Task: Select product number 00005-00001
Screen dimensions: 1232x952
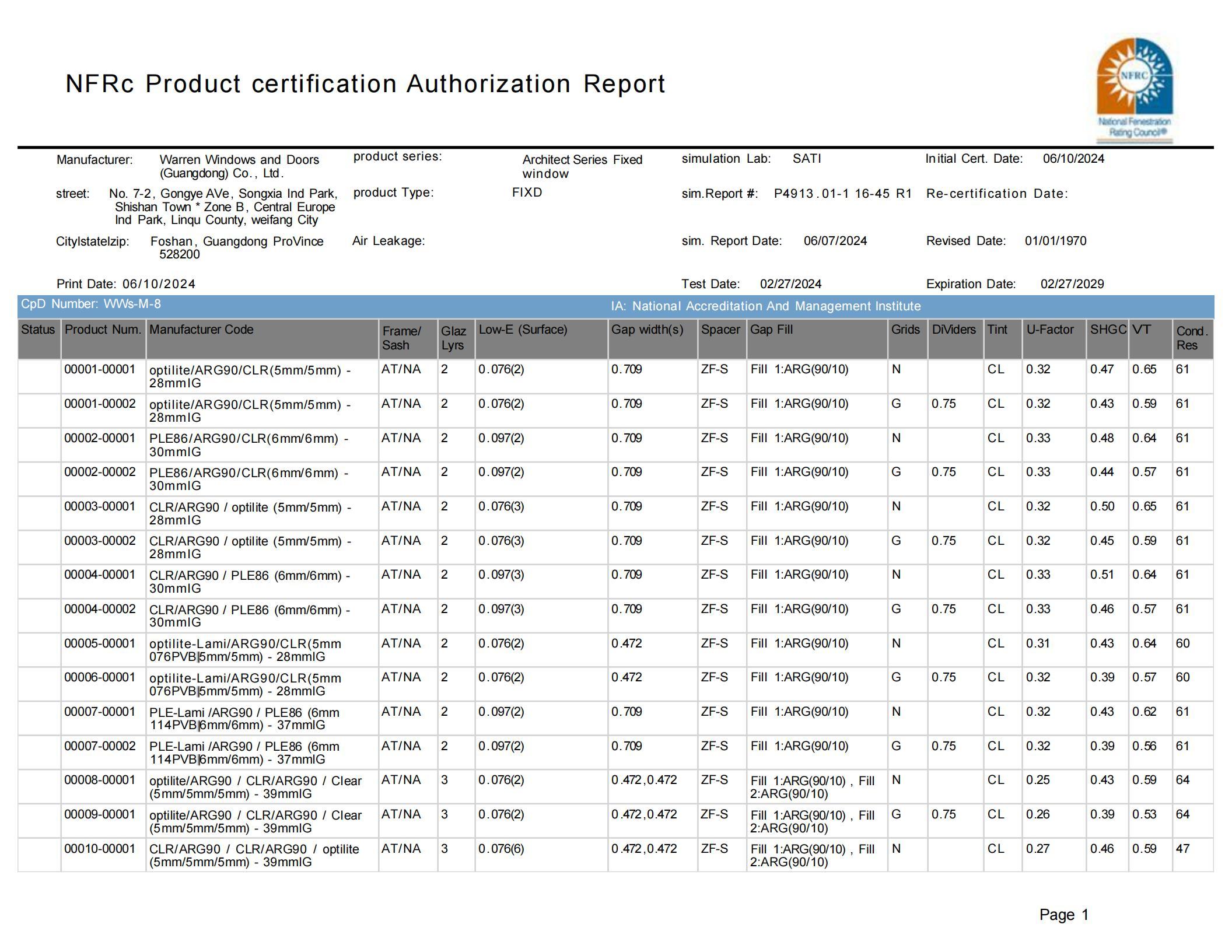Action: 100,643
